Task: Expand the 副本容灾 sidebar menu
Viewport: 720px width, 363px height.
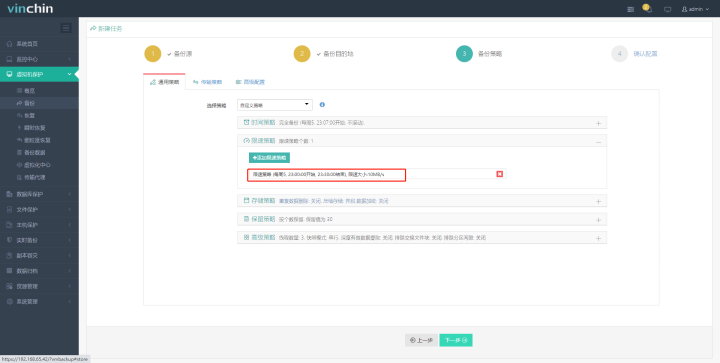Action: tap(39, 256)
